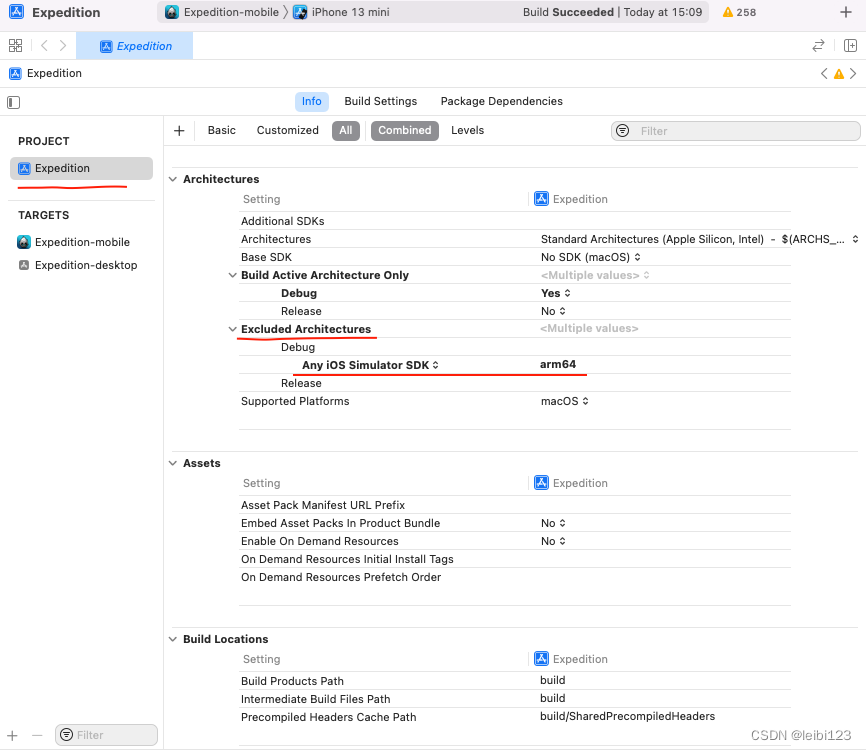The image size is (866, 750).
Task: Click Expedition in the jump bar
Action: pyautogui.click(x=46, y=73)
